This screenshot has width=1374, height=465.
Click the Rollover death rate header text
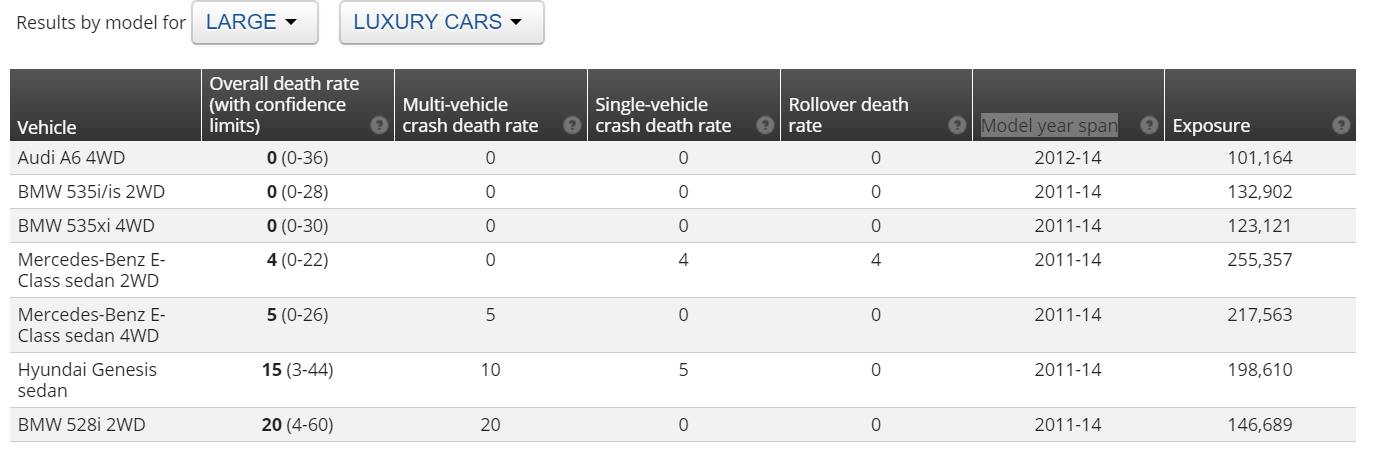click(848, 115)
